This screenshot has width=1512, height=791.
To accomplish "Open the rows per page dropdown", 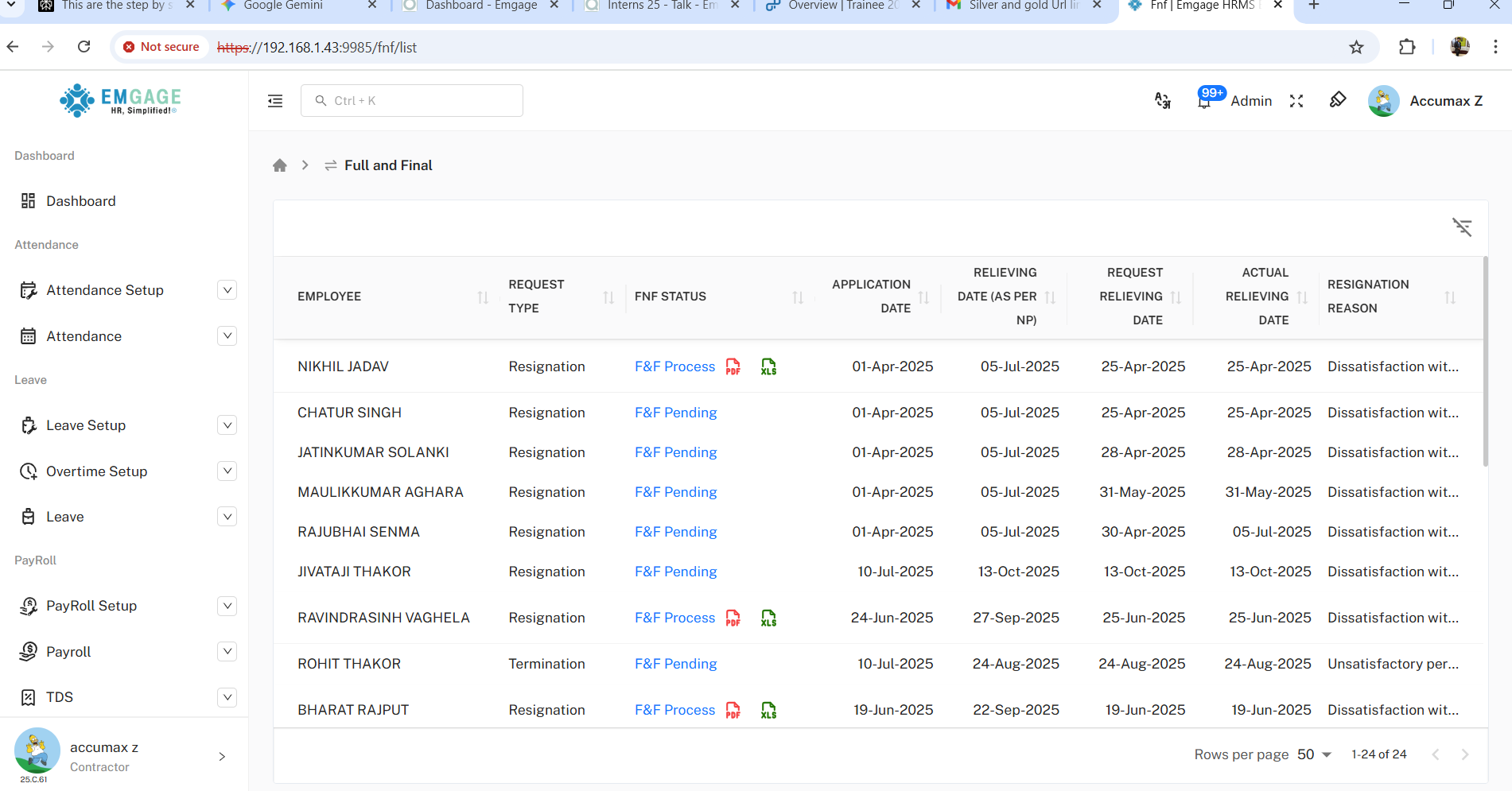I will (1314, 754).
